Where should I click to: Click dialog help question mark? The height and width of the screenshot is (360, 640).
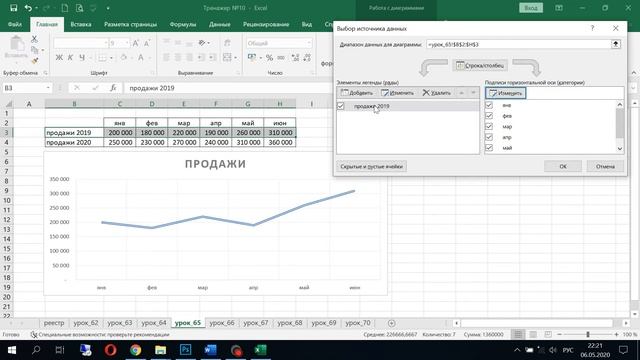click(x=592, y=28)
